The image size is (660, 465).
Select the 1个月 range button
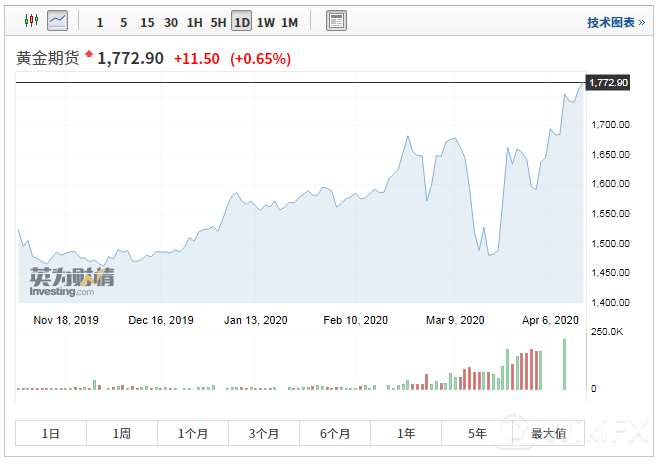coord(193,433)
